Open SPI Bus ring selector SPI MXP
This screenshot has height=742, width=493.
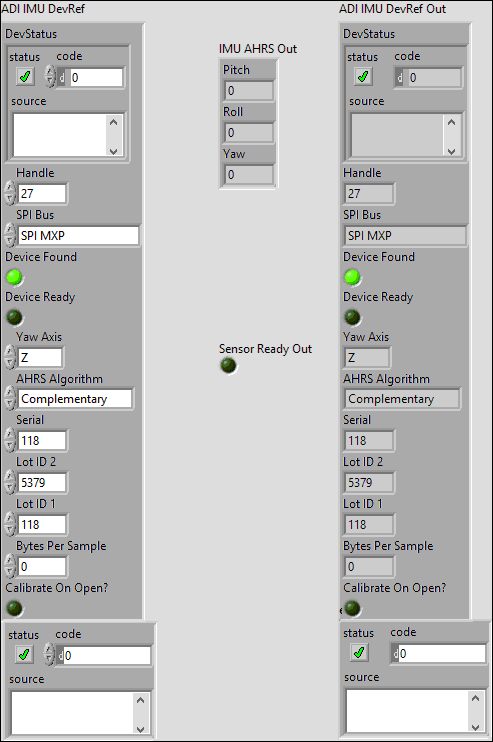pyautogui.click(x=78, y=235)
